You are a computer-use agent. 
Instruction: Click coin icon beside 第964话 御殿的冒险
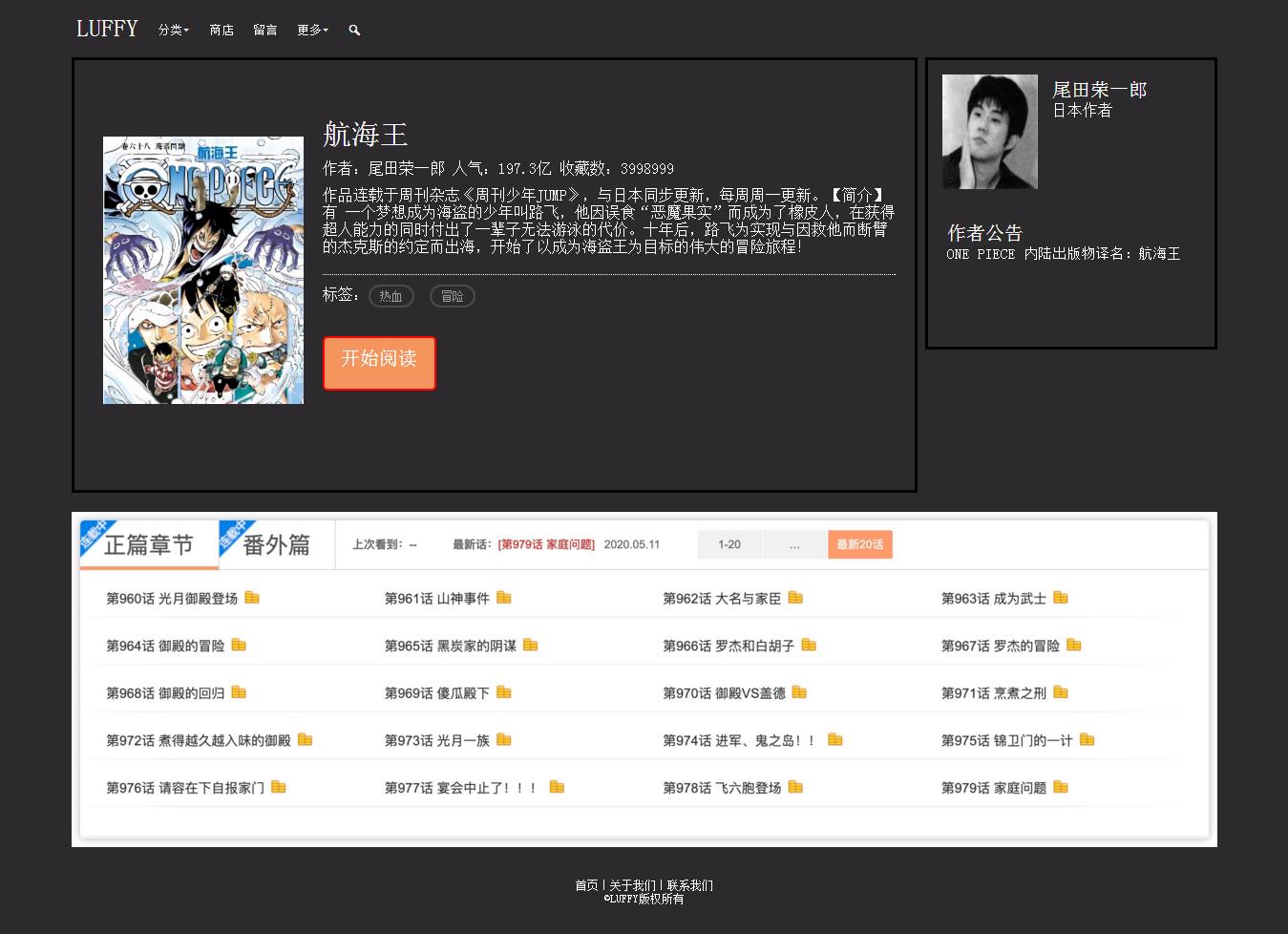pyautogui.click(x=239, y=646)
